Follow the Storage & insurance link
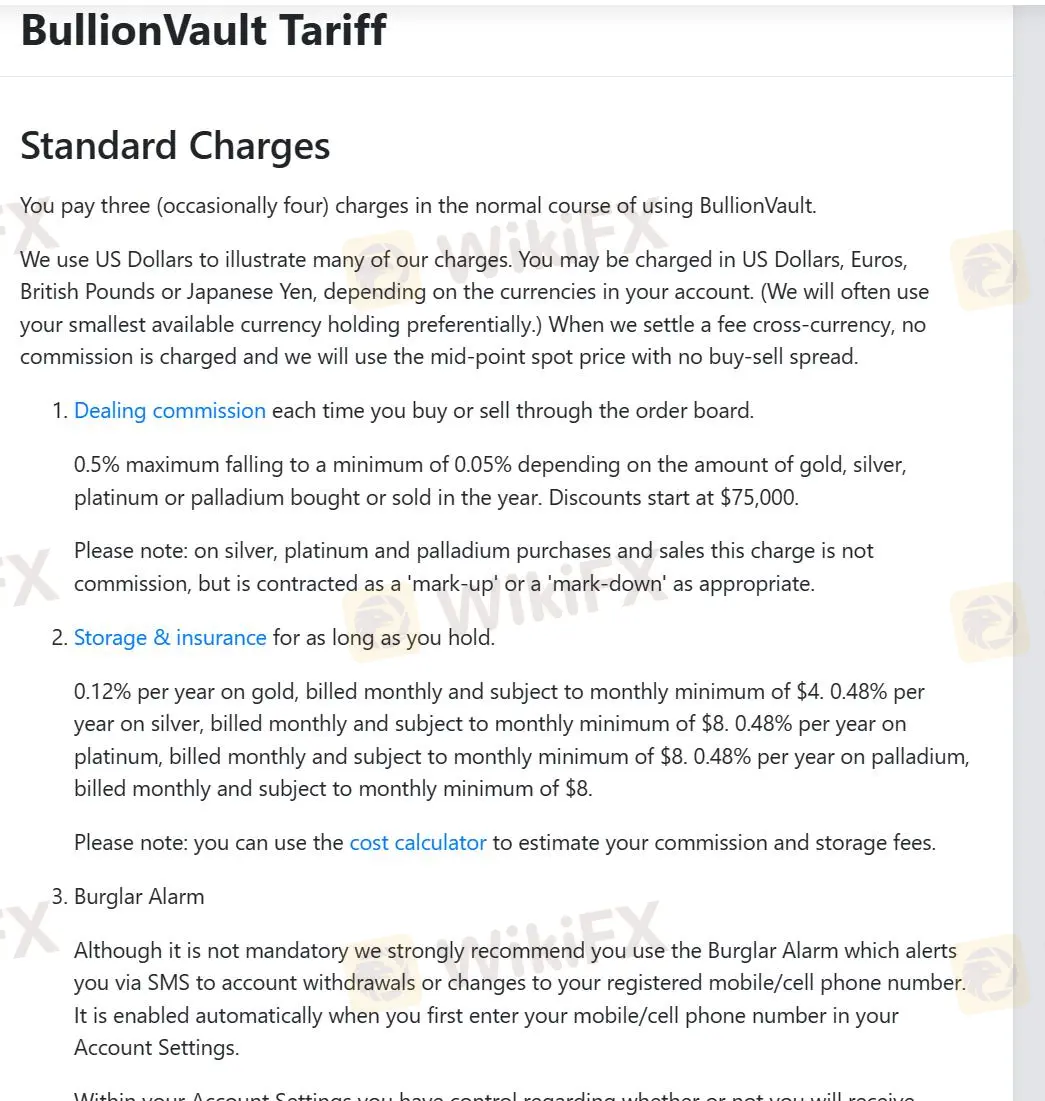 pyautogui.click(x=170, y=638)
